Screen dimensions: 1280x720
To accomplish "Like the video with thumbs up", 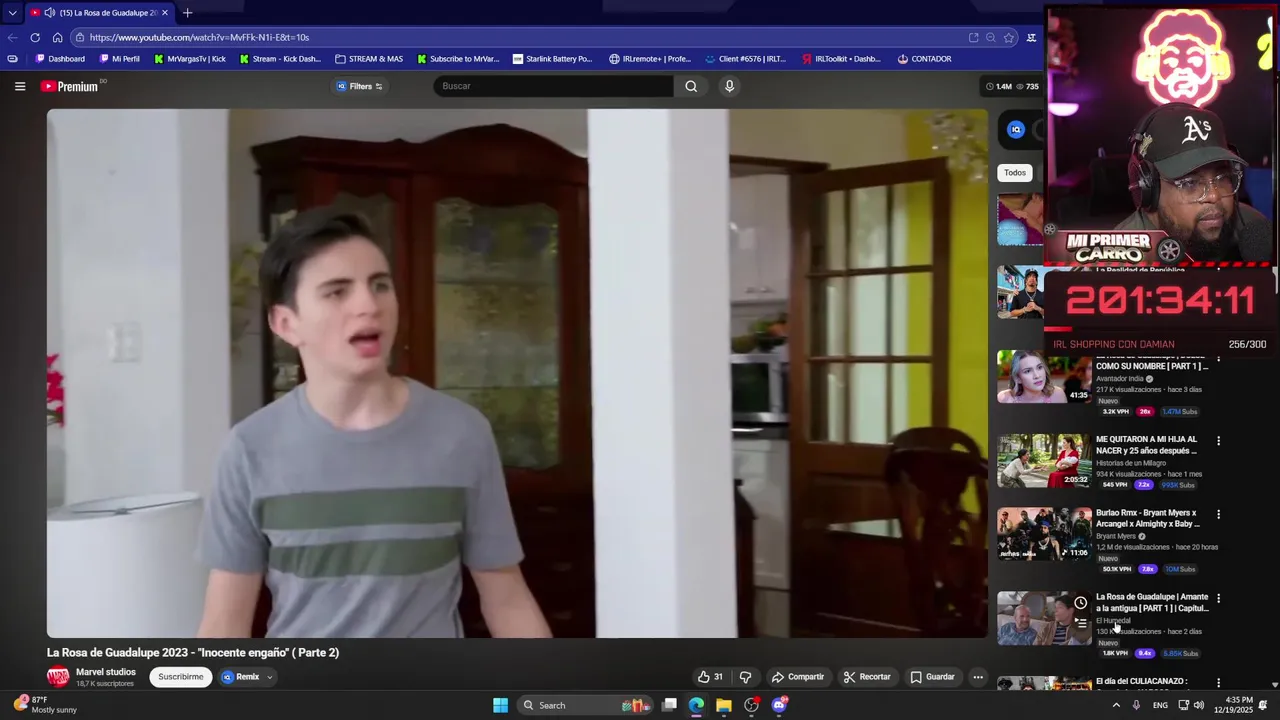I will click(710, 677).
